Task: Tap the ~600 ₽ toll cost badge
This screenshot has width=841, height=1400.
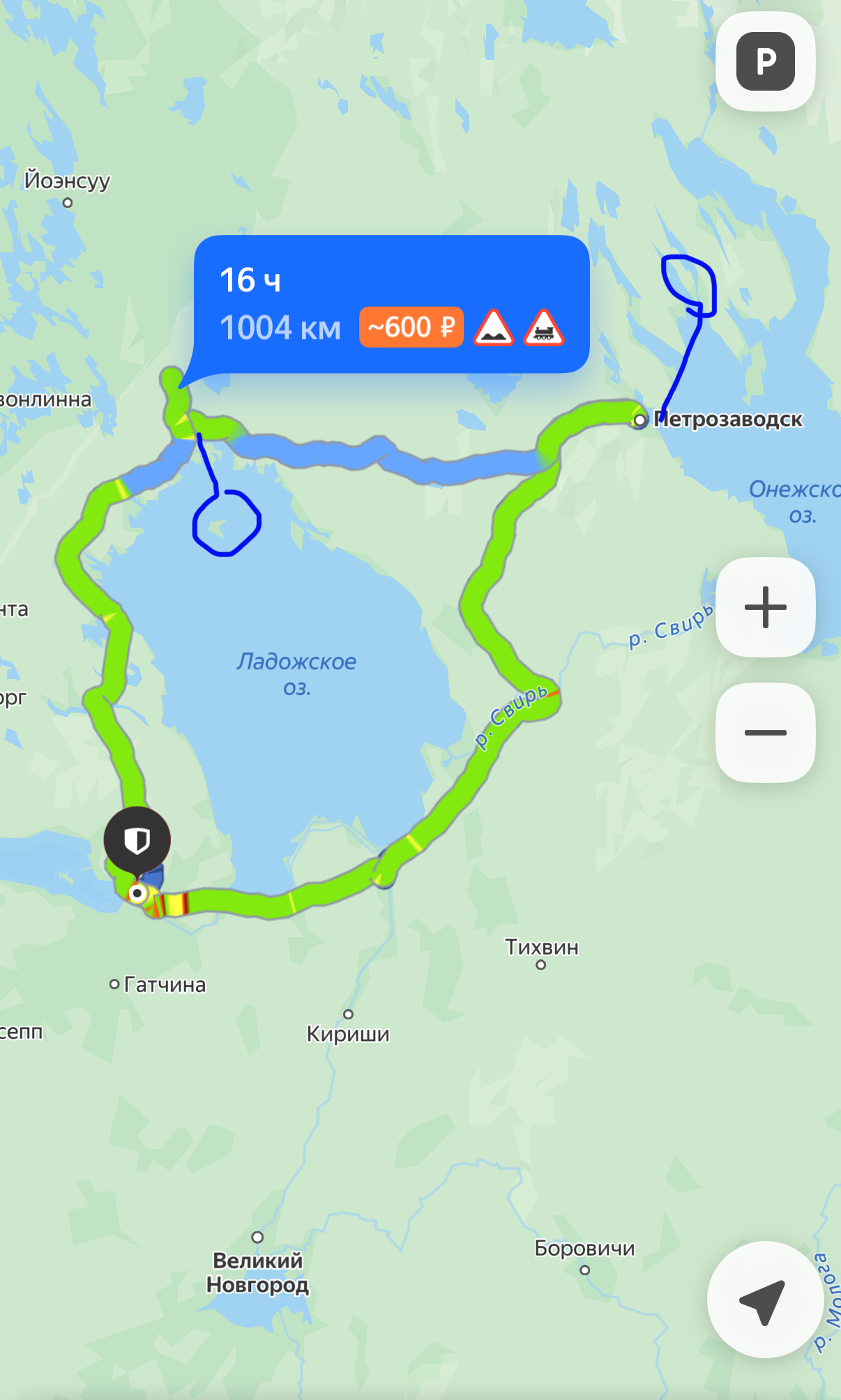Action: click(x=411, y=327)
